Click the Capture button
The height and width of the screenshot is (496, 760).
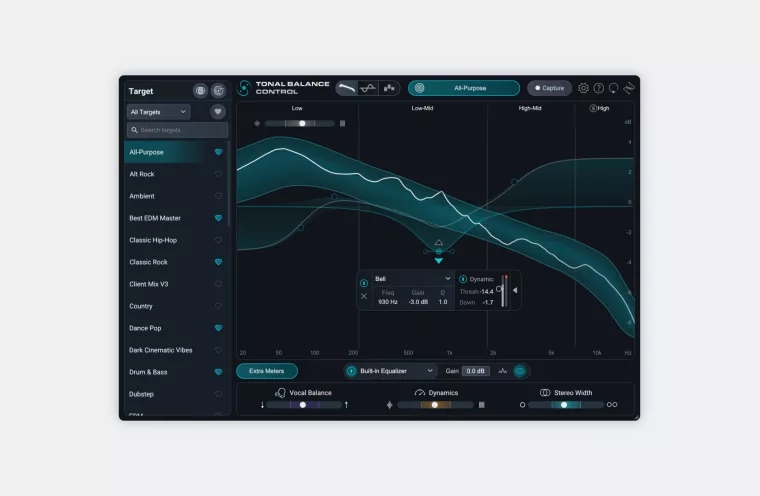(549, 88)
